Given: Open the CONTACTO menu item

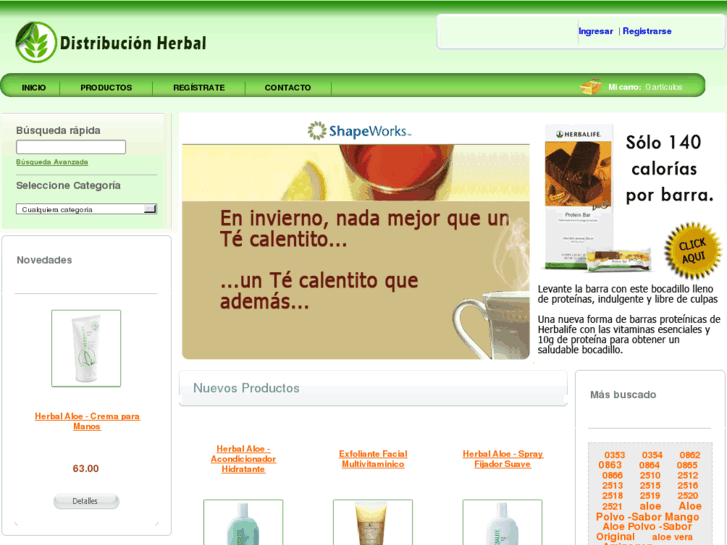Looking at the screenshot, I should click(x=287, y=88).
